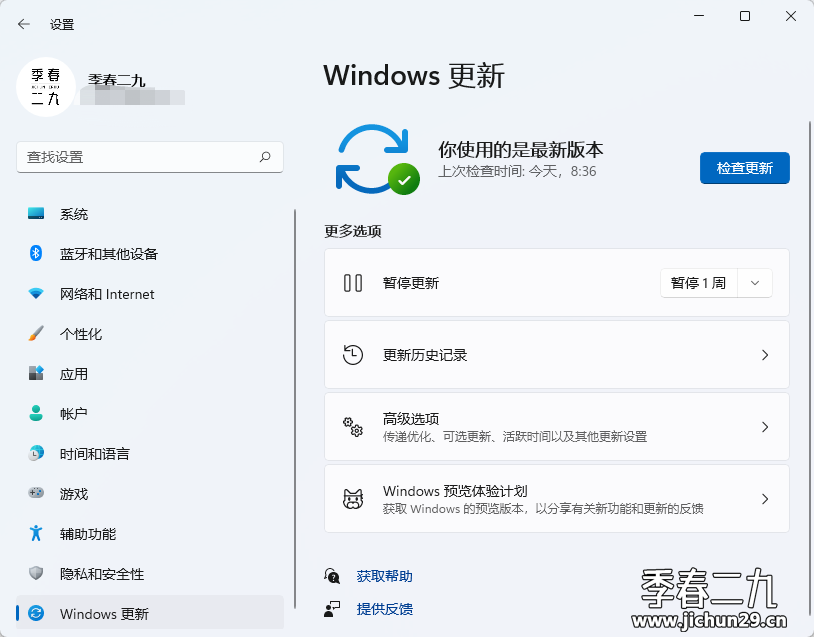Open 时间和语言 globe clock icon
Screen dimensions: 814x637
pos(36,453)
